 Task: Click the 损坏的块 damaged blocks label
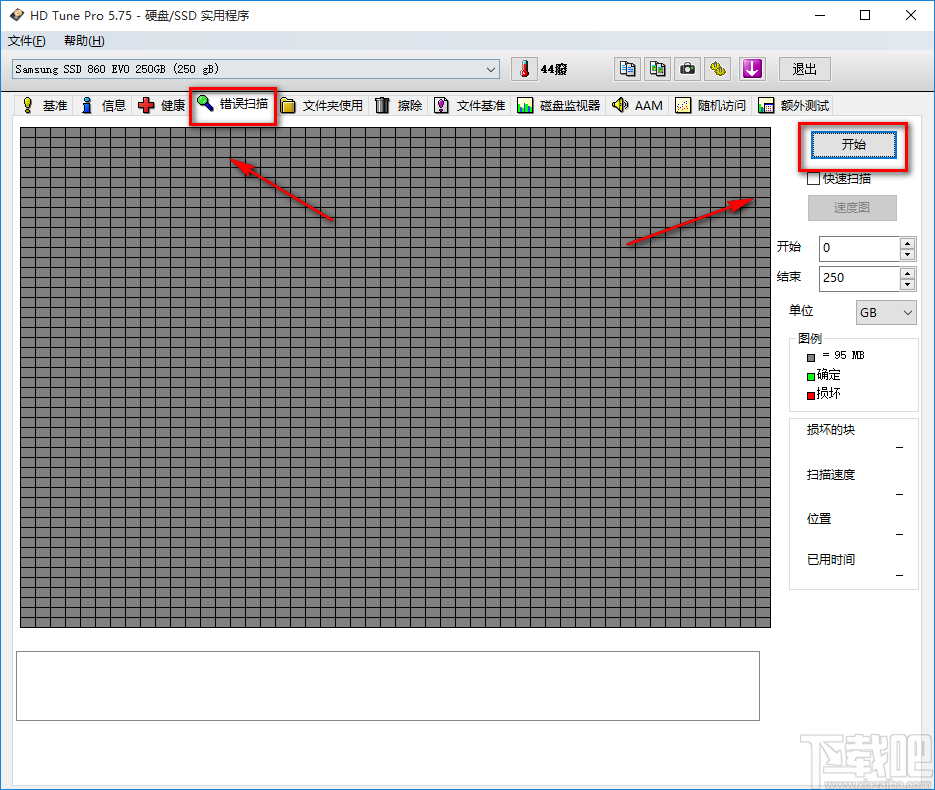[831, 430]
